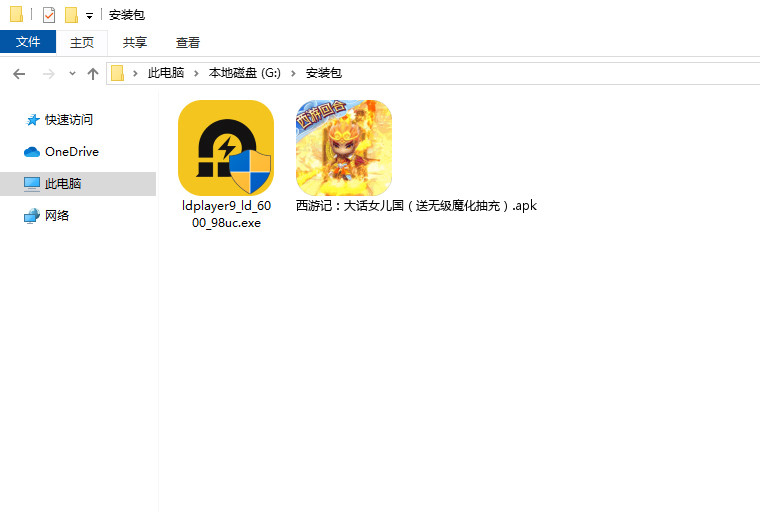This screenshot has width=760, height=512.
Task: Open the customize quick access toolbar dropdown
Action: [x=89, y=16]
